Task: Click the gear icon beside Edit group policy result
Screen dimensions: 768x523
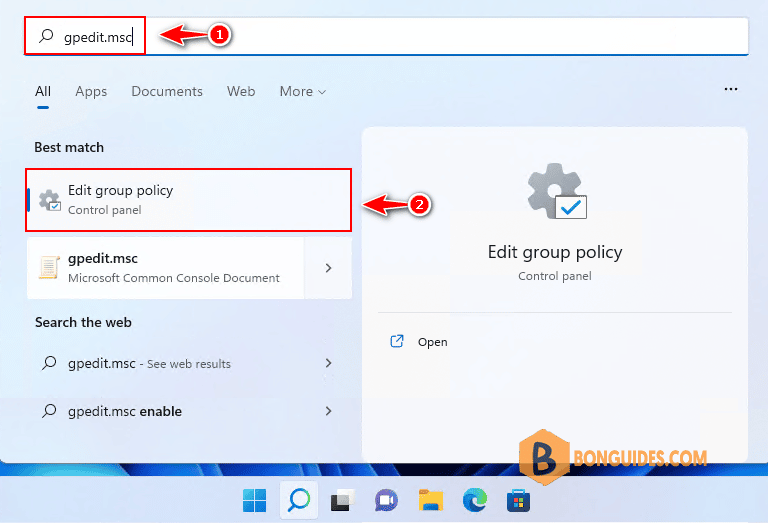Action: [49, 201]
